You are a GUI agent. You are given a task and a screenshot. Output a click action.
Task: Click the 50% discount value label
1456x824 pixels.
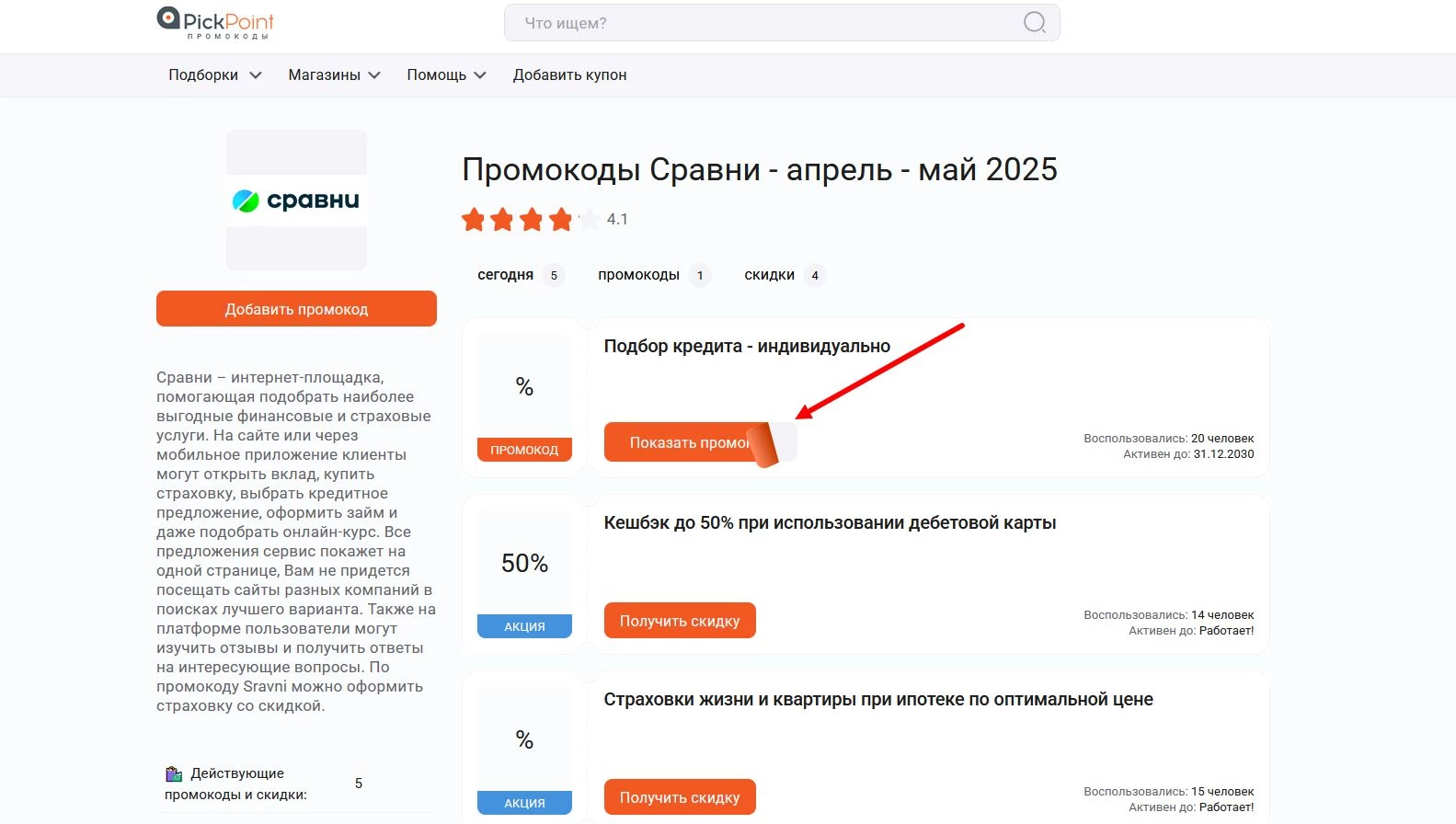[524, 563]
